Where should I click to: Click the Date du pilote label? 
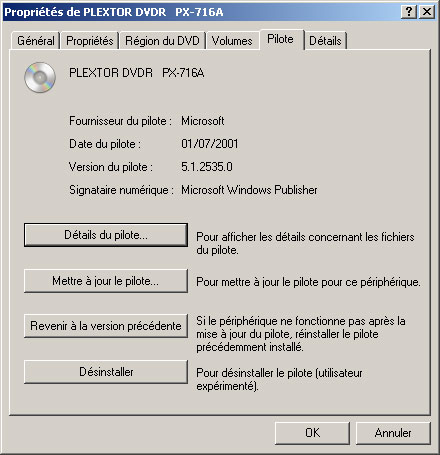click(x=105, y=144)
